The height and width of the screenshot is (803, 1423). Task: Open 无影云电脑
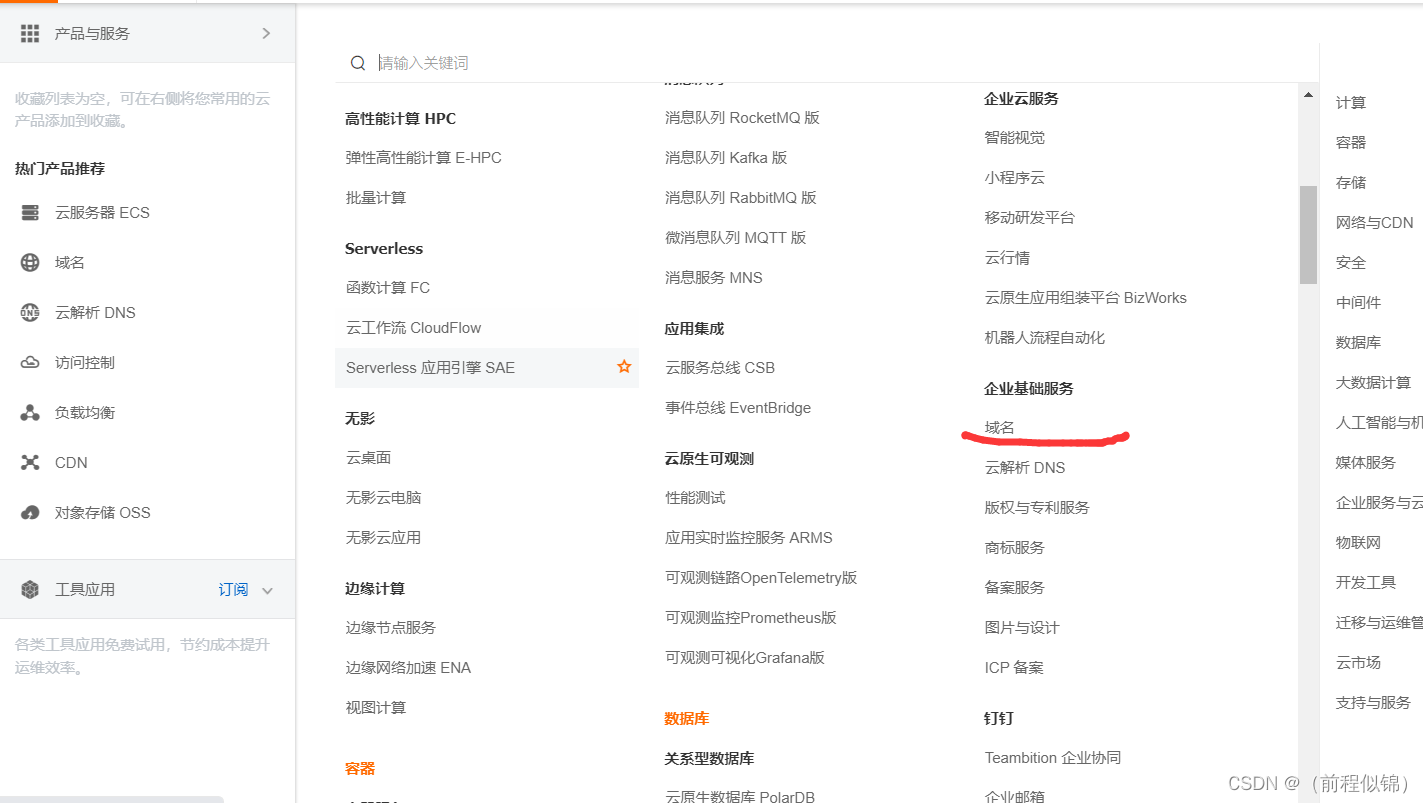(384, 497)
